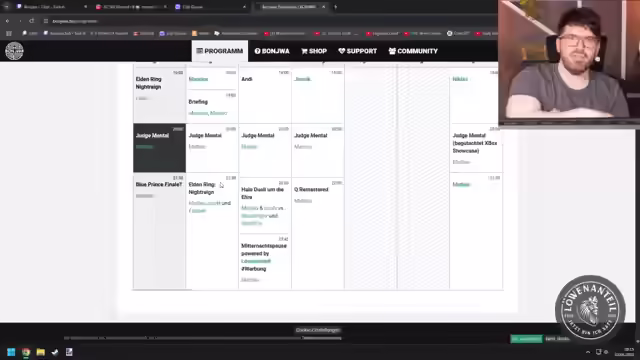Open the Q Remastered entry
Viewport: 640px width, 360px height.
318,233
